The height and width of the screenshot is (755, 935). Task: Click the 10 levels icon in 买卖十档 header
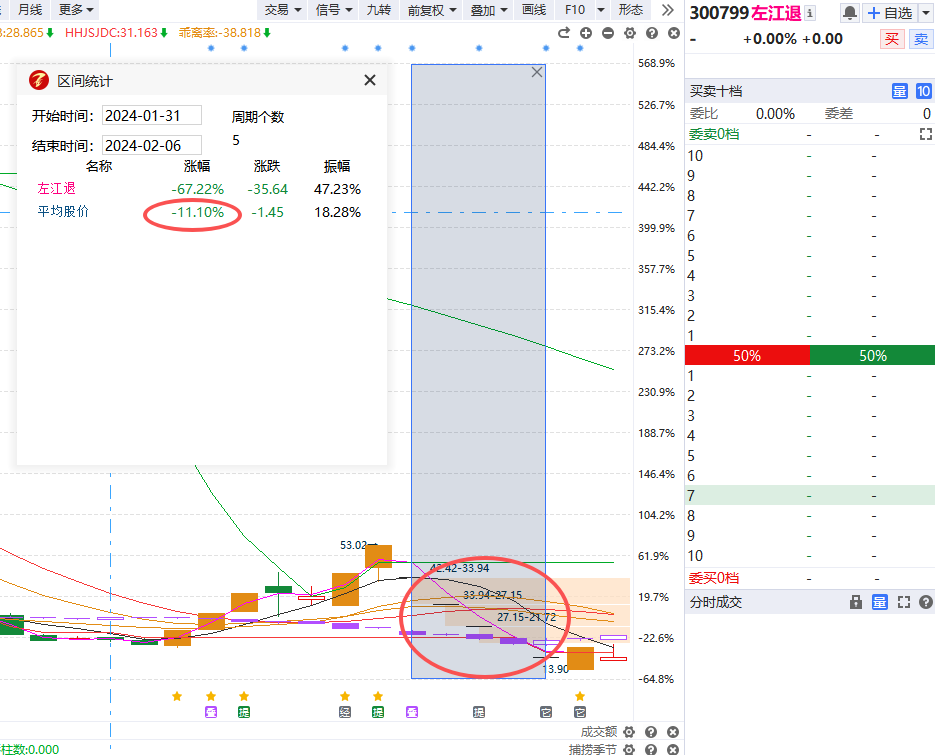(923, 91)
